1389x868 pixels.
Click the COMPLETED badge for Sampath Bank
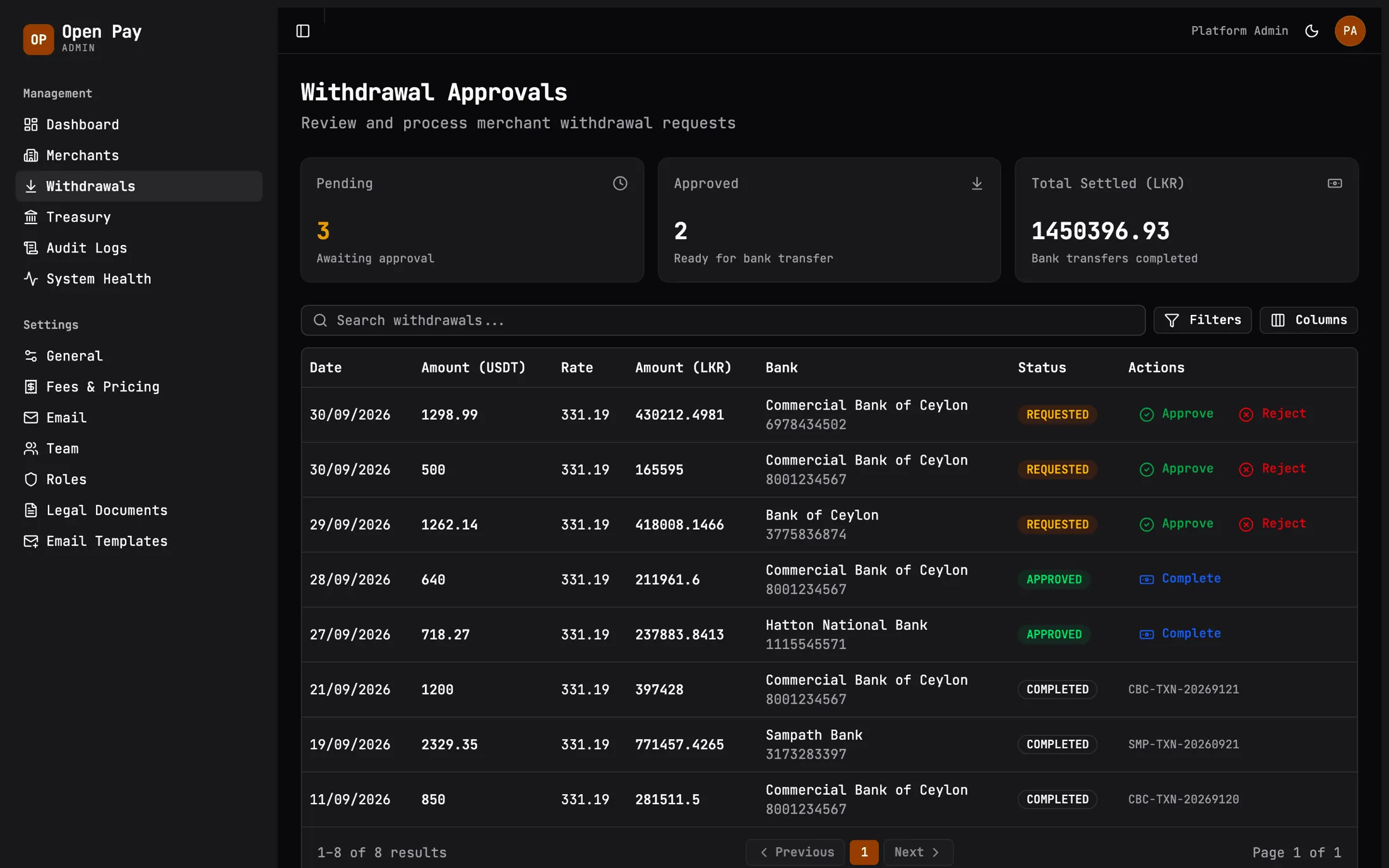[x=1057, y=744]
